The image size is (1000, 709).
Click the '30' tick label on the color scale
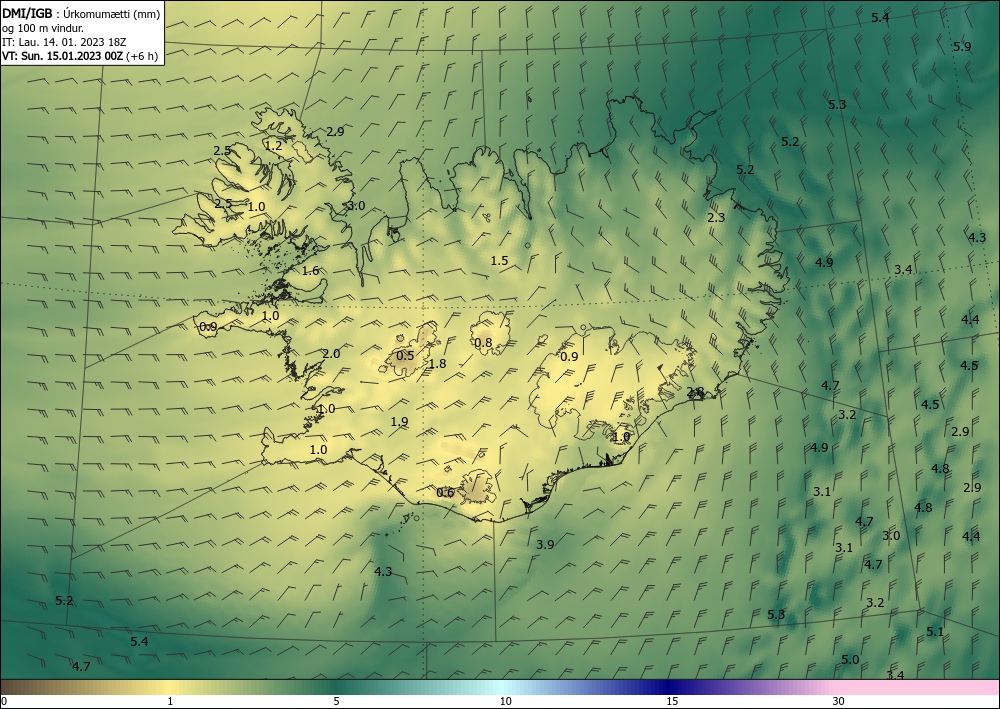tap(839, 702)
